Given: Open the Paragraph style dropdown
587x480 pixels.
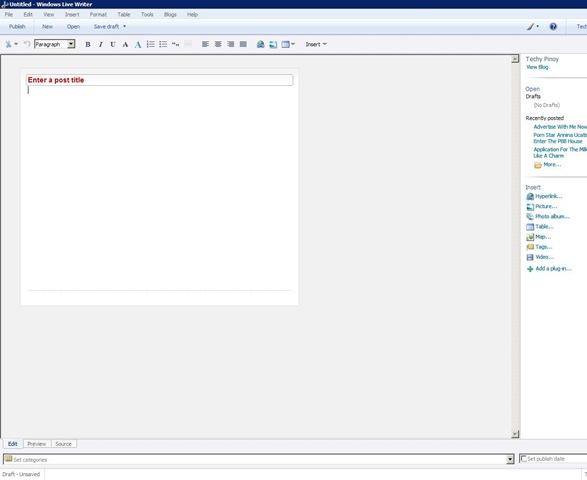Looking at the screenshot, I should 55,44.
